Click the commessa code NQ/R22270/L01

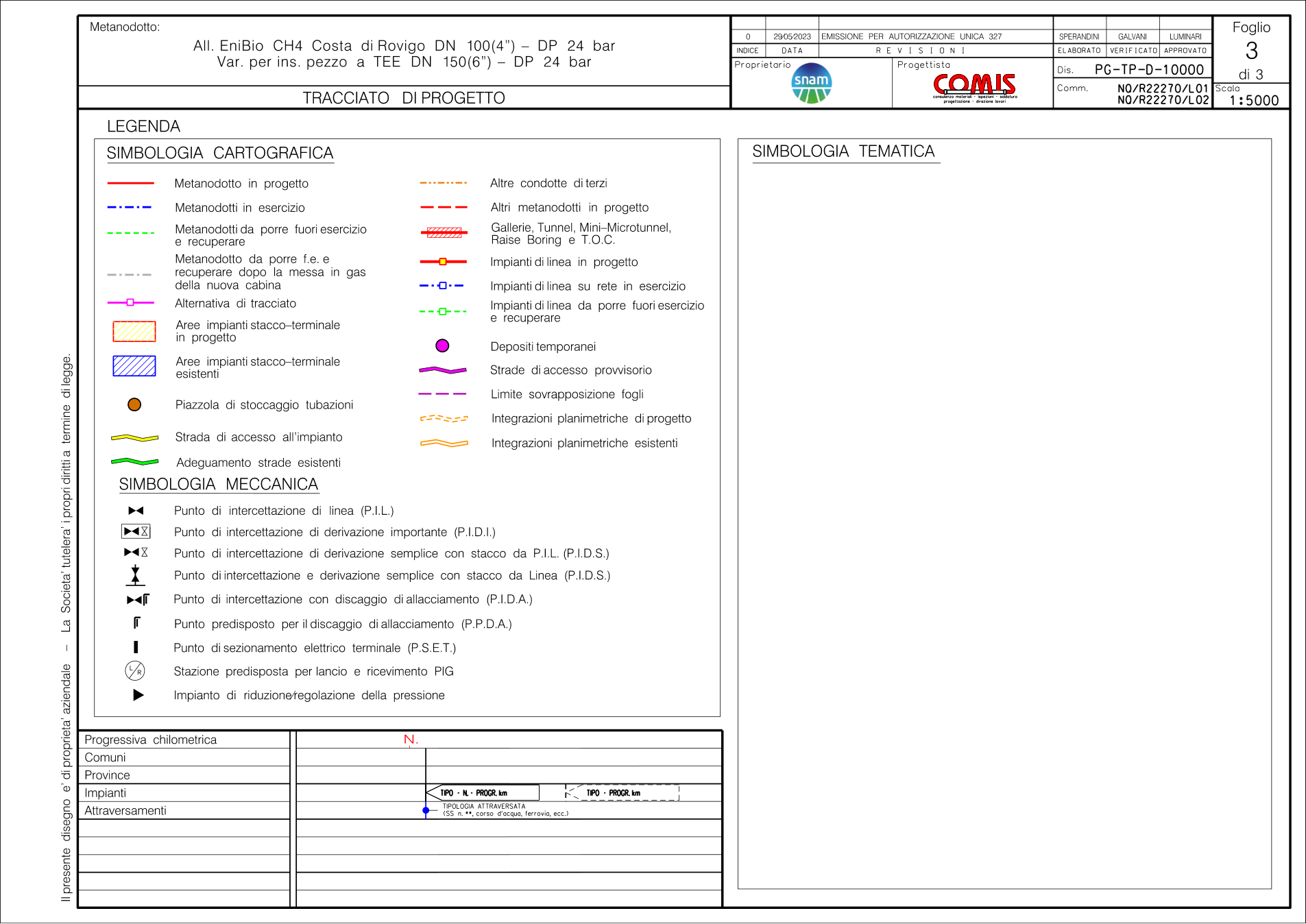pos(1163,88)
